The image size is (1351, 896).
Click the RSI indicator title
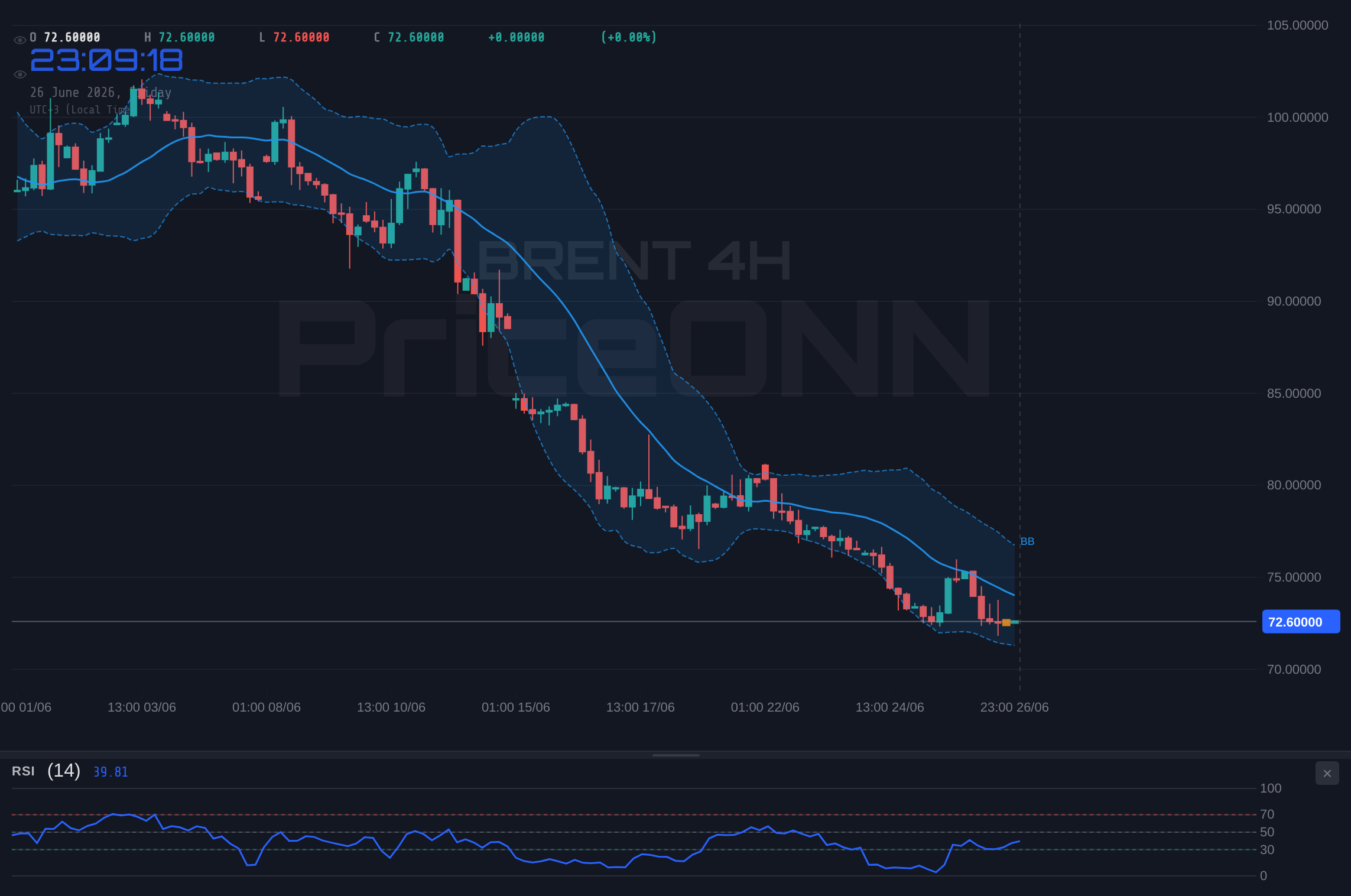[23, 771]
